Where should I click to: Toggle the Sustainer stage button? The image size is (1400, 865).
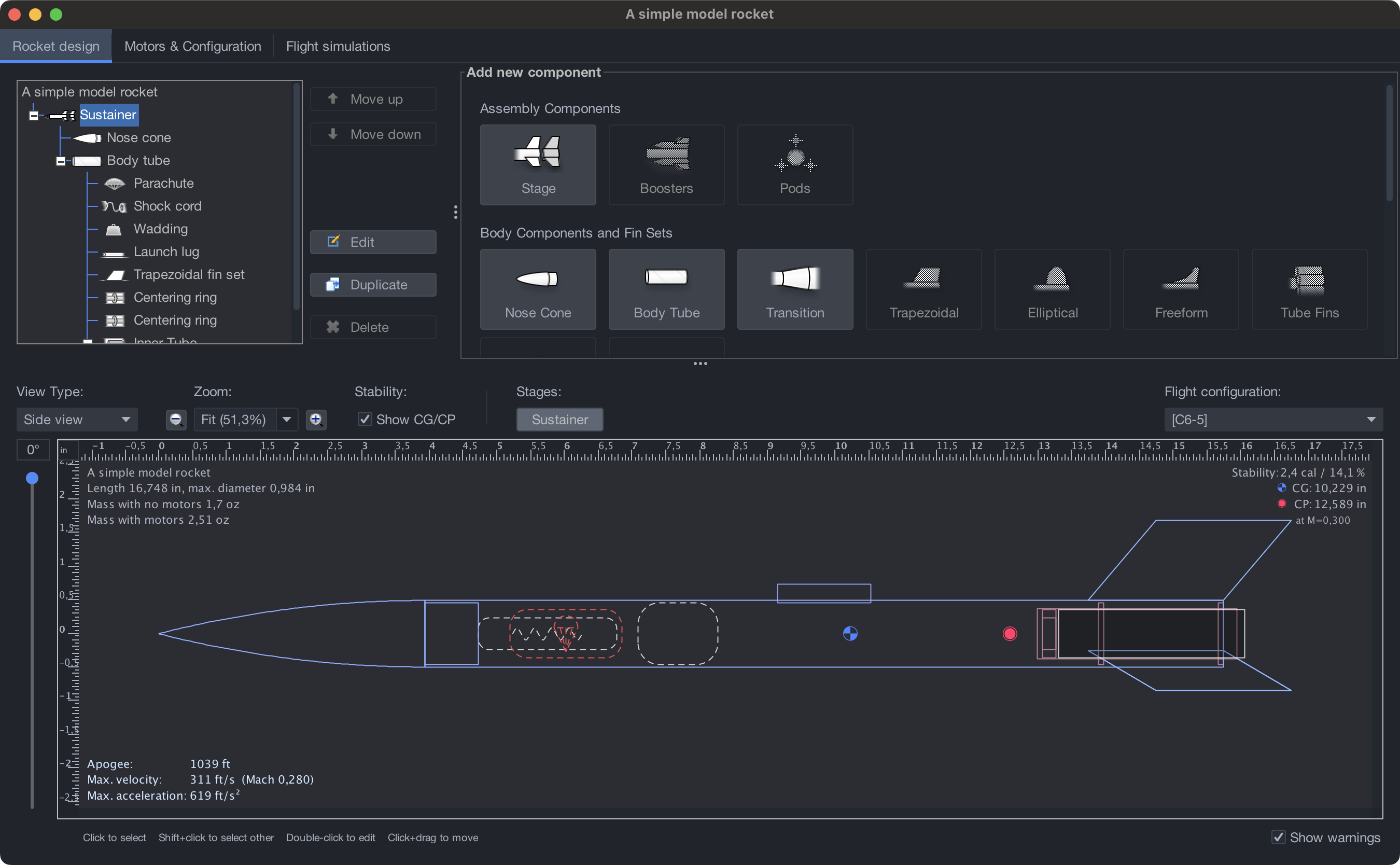[x=559, y=420]
